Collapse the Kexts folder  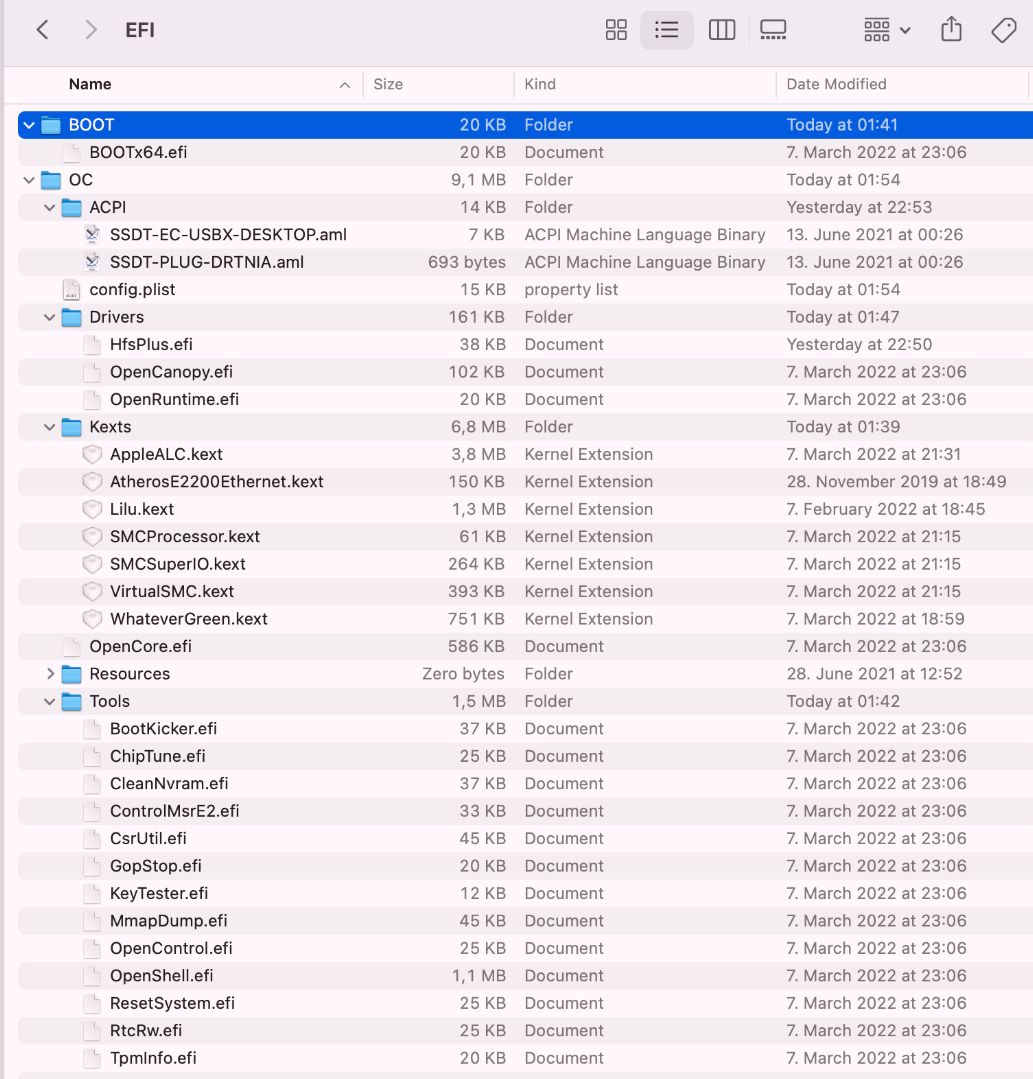(50, 427)
